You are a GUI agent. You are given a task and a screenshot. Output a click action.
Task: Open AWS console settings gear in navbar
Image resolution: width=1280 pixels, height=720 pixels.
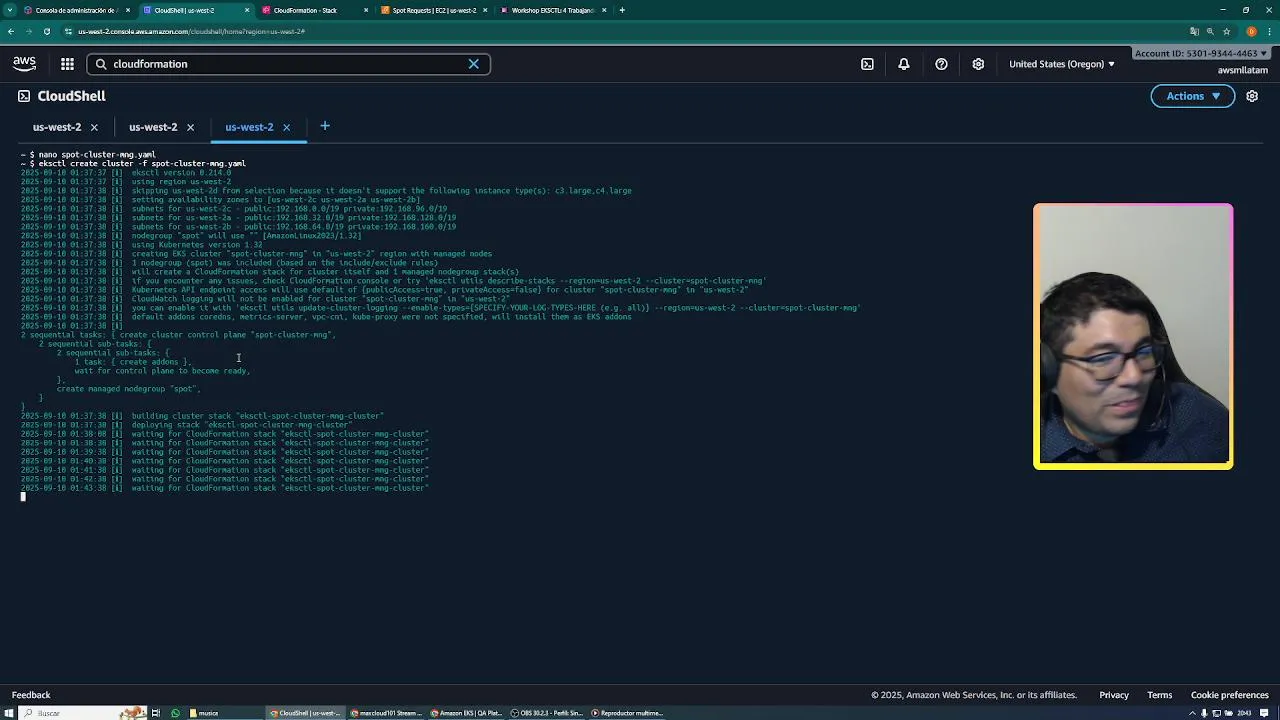click(x=978, y=64)
